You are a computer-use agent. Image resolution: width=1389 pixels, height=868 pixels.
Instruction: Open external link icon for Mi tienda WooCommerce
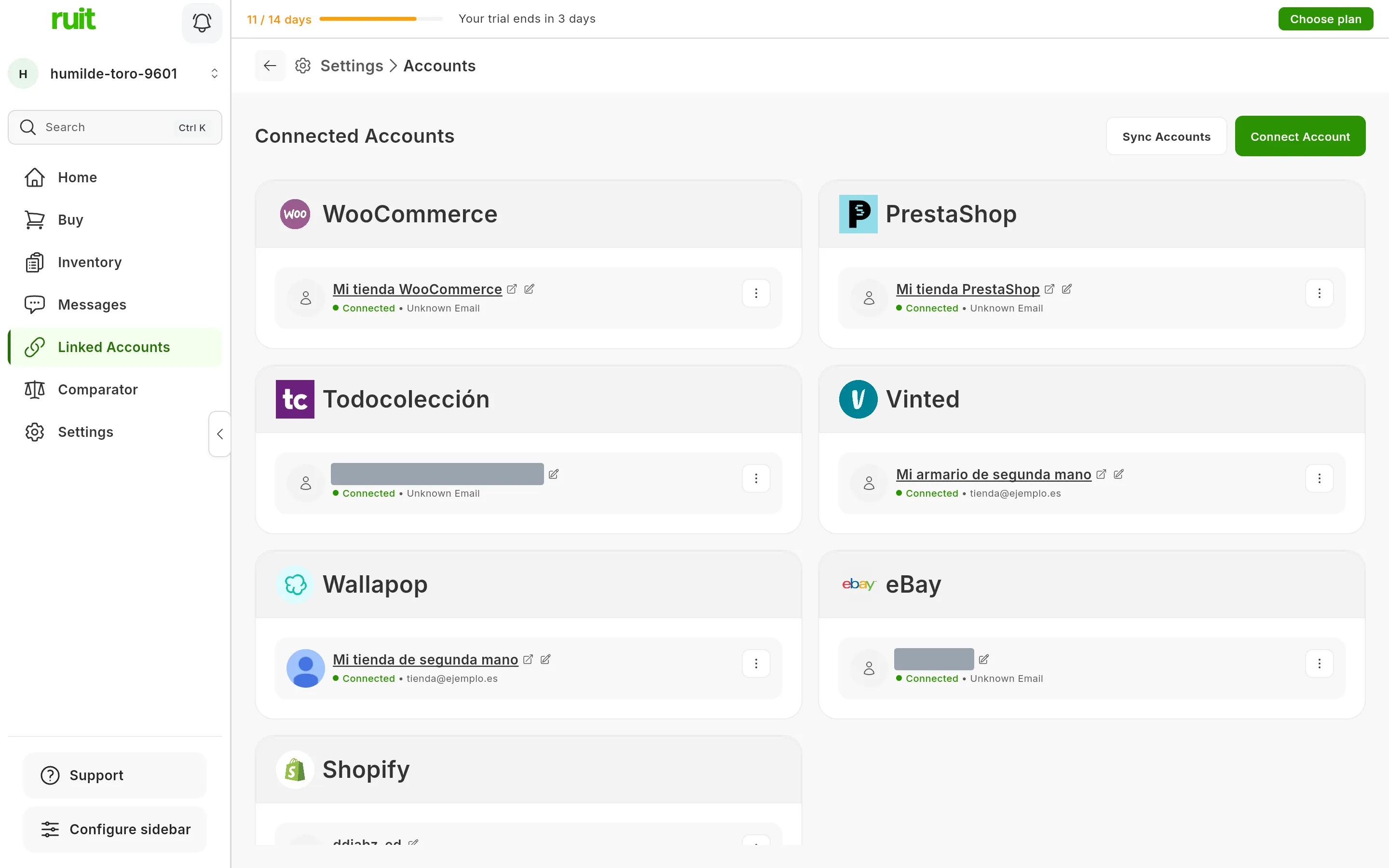[x=512, y=289]
